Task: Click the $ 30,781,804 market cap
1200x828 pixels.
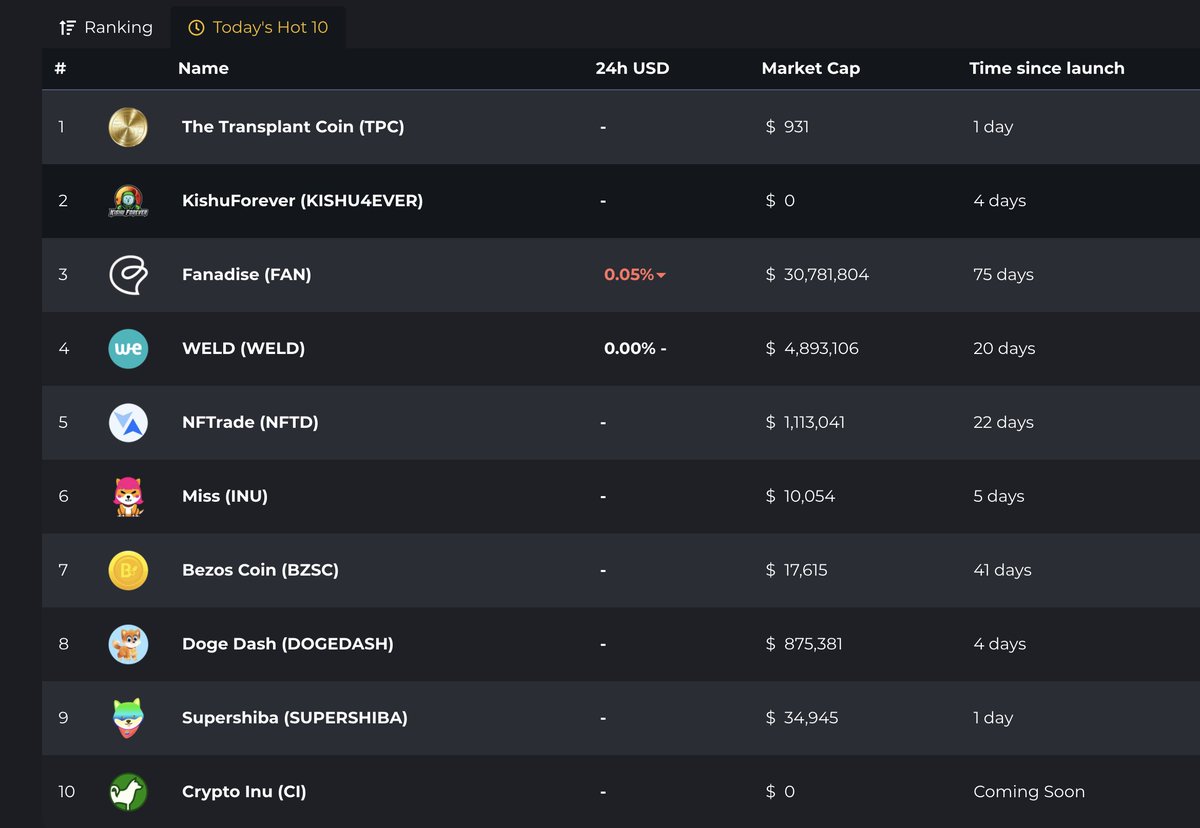Action: click(x=817, y=275)
